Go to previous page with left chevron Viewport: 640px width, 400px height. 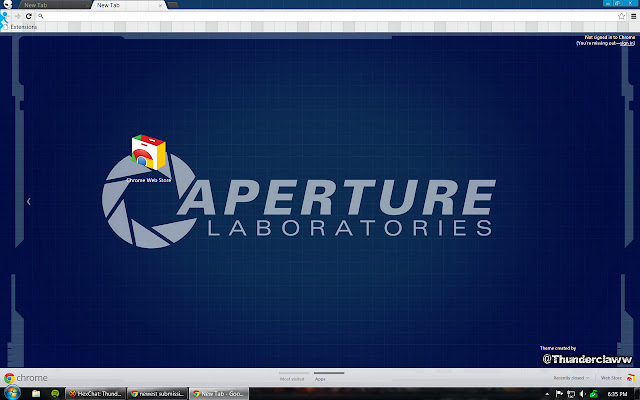pyautogui.click(x=29, y=201)
